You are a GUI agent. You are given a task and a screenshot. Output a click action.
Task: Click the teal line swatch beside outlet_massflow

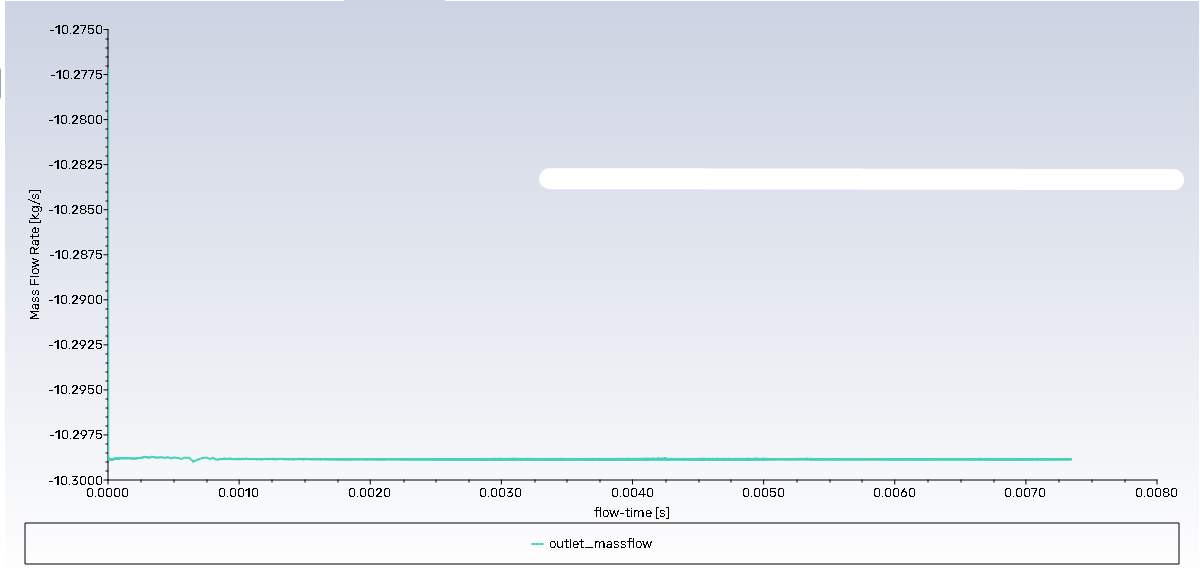pos(538,544)
